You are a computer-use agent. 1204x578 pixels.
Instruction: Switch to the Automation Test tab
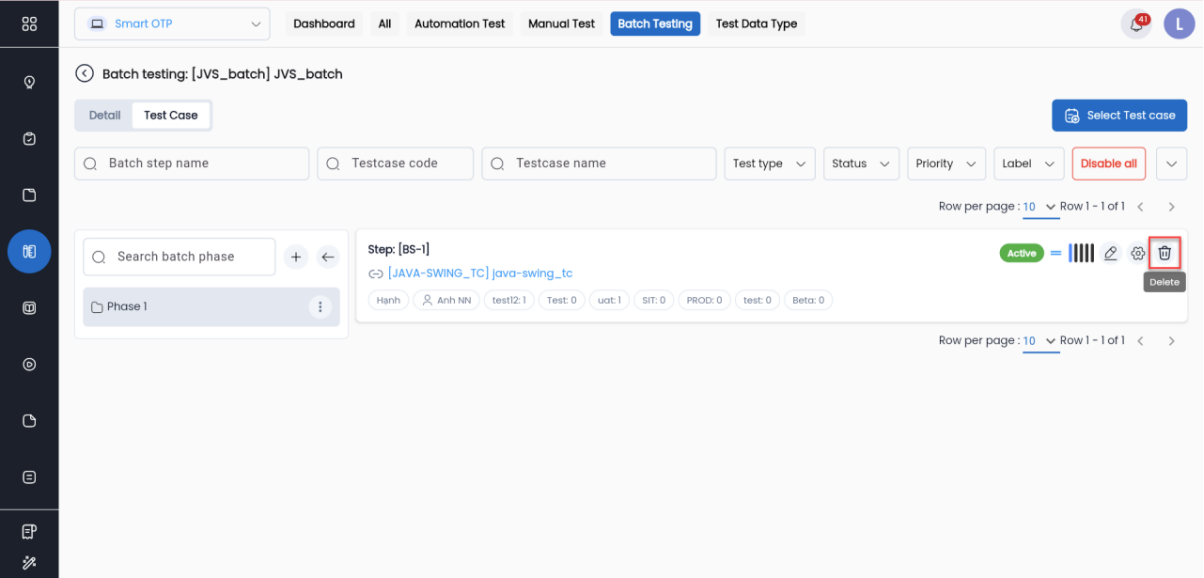(x=460, y=24)
